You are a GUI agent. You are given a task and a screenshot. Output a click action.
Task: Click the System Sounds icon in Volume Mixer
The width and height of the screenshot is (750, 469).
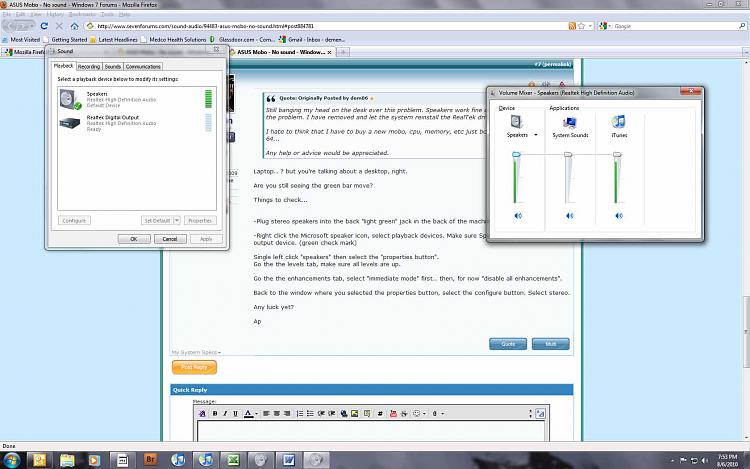point(570,122)
